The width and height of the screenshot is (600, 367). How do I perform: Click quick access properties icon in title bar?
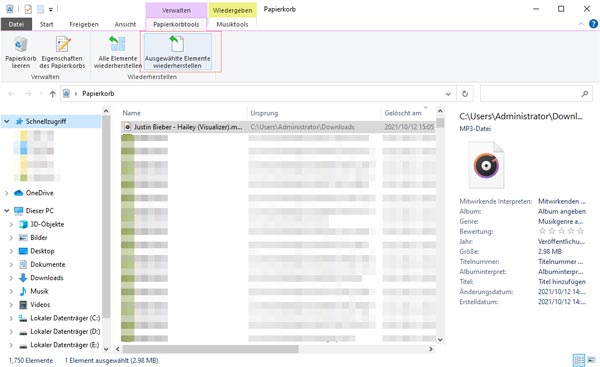[x=28, y=9]
